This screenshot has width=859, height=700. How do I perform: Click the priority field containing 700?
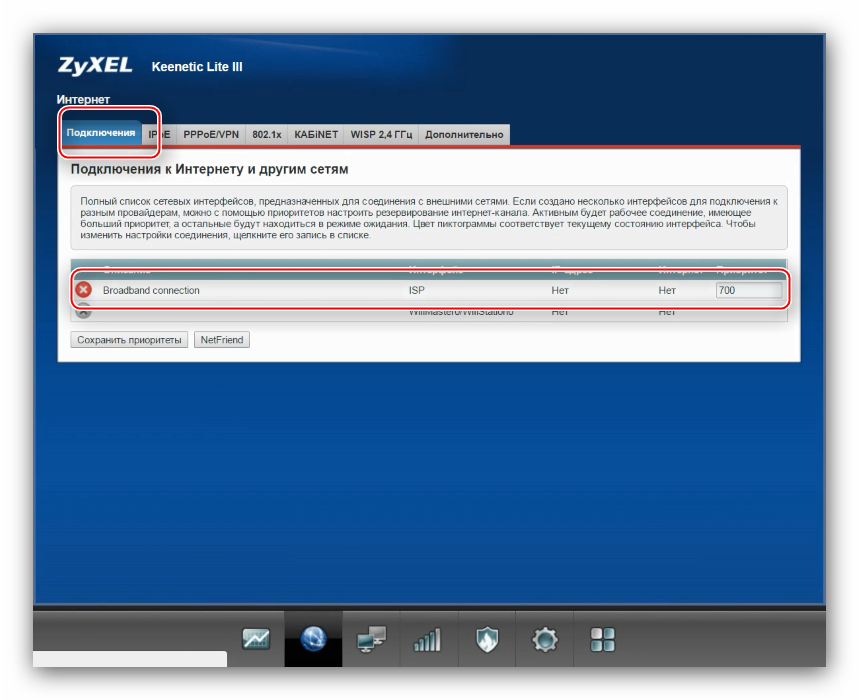tap(748, 290)
